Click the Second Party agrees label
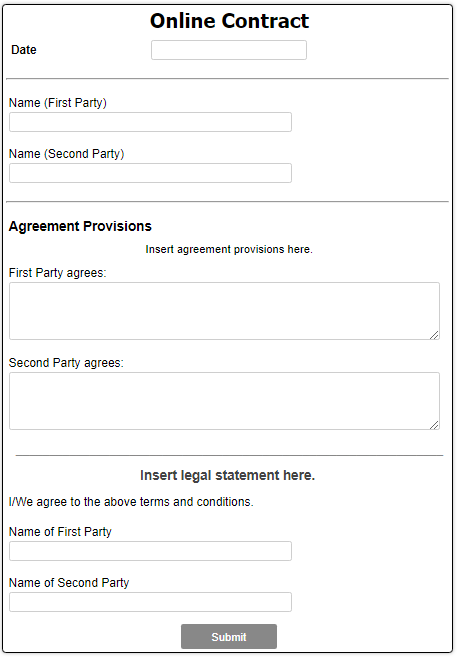 pyautogui.click(x=66, y=363)
